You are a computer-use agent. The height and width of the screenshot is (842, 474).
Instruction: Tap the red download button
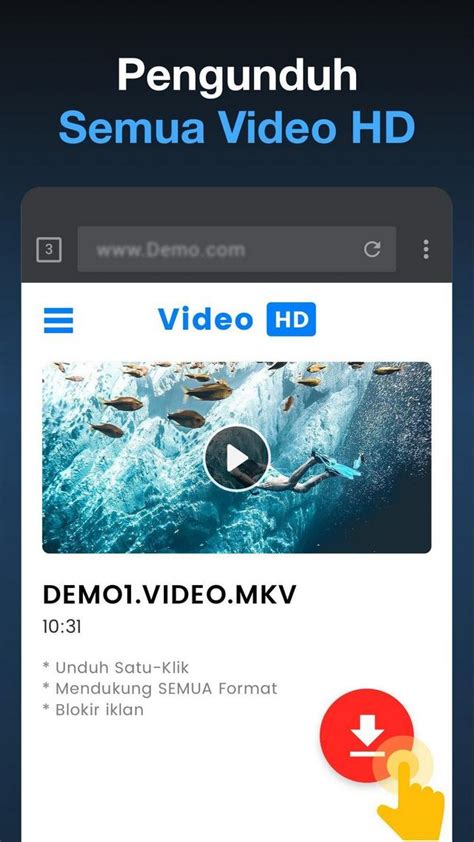(x=367, y=735)
